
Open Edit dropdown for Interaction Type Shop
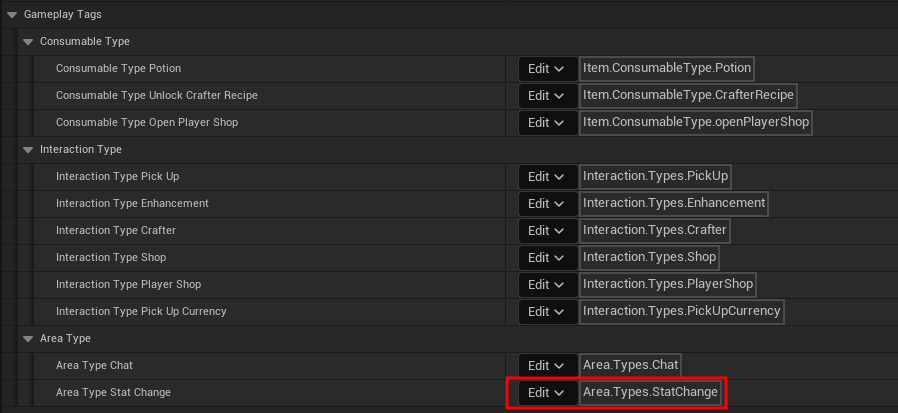548,258
